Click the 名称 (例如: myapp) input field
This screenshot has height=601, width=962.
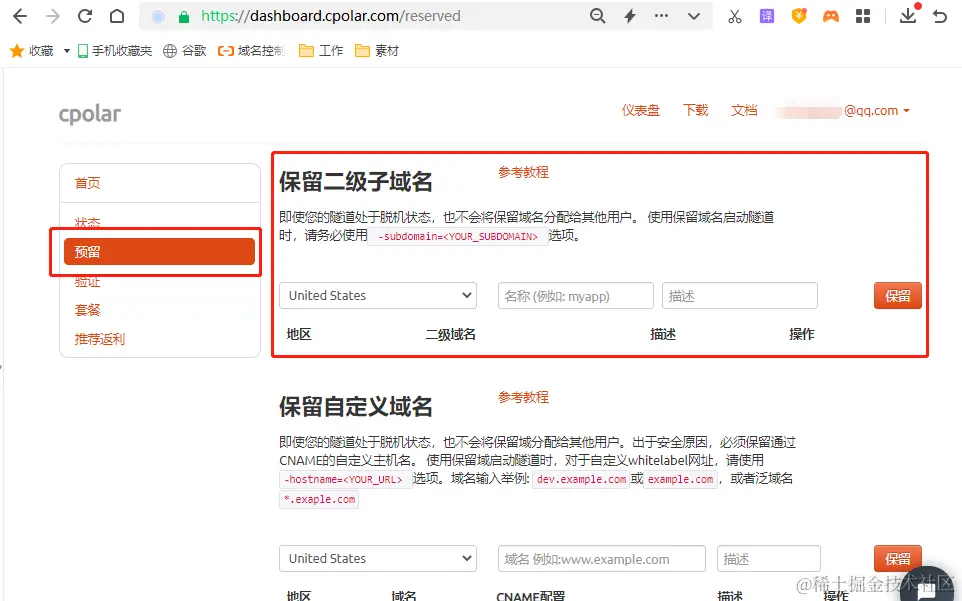coord(575,296)
